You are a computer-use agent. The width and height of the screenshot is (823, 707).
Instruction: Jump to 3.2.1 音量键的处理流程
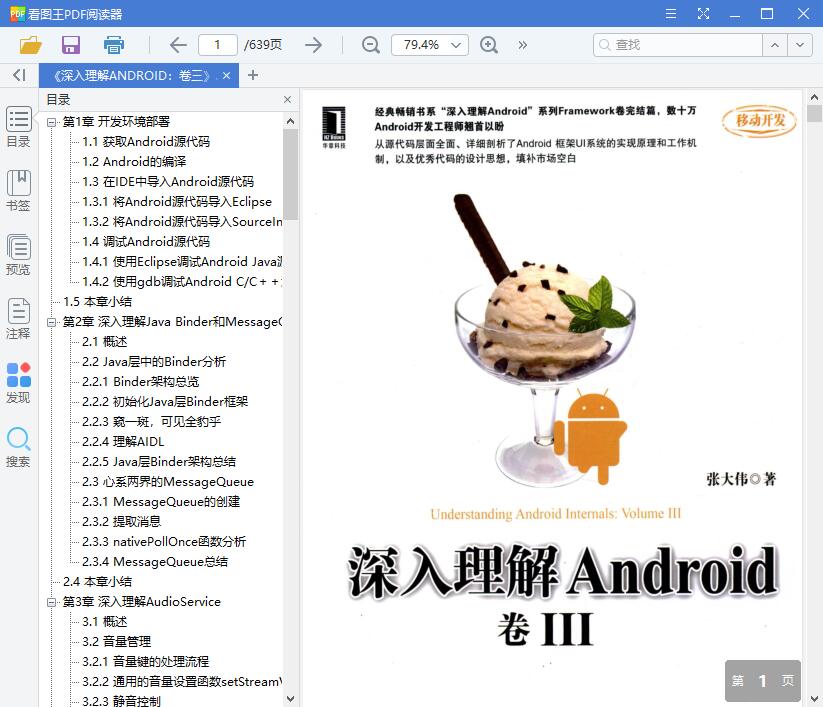[145, 661]
